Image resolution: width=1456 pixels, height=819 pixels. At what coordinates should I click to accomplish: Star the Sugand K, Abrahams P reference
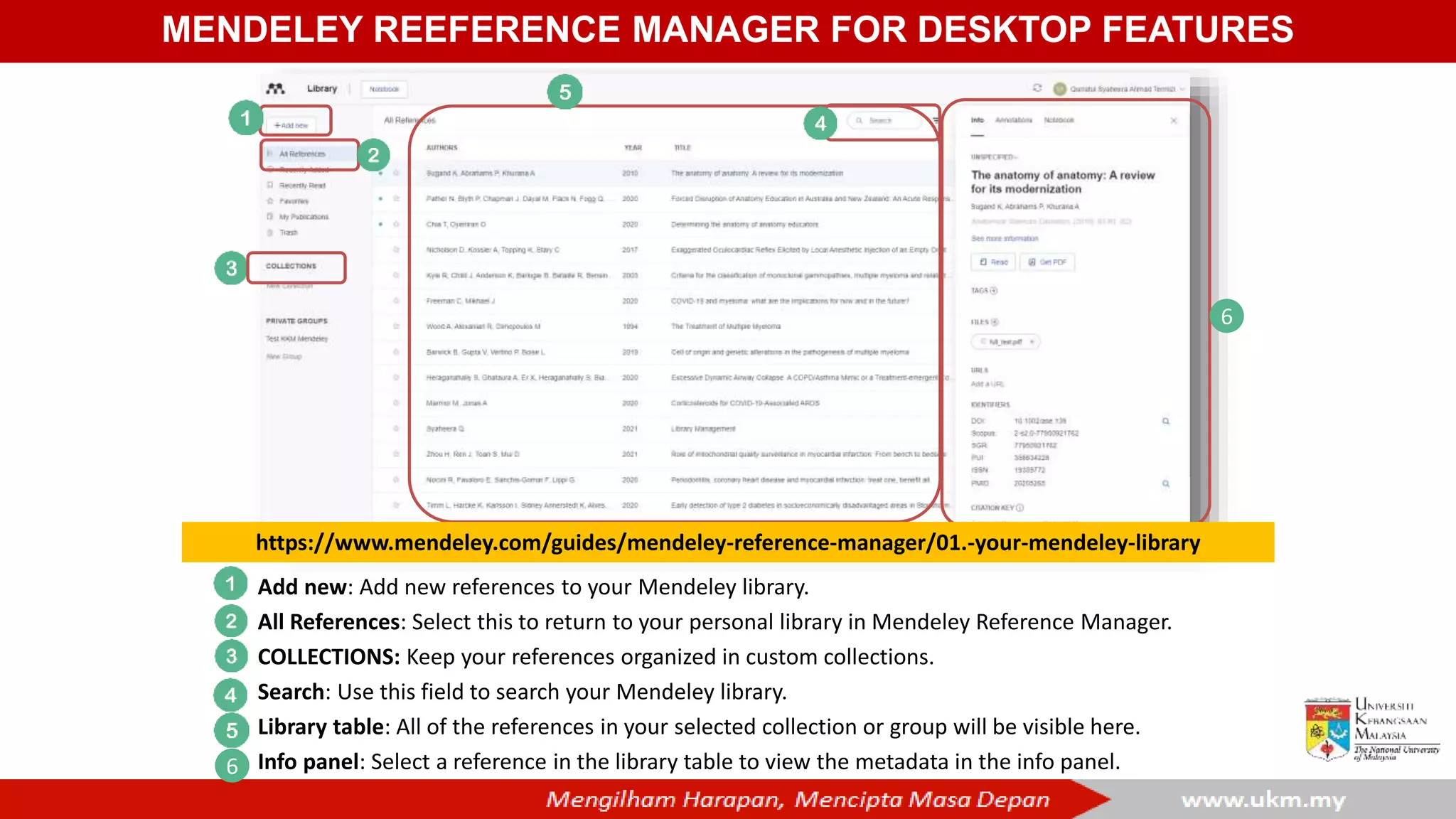coord(397,173)
